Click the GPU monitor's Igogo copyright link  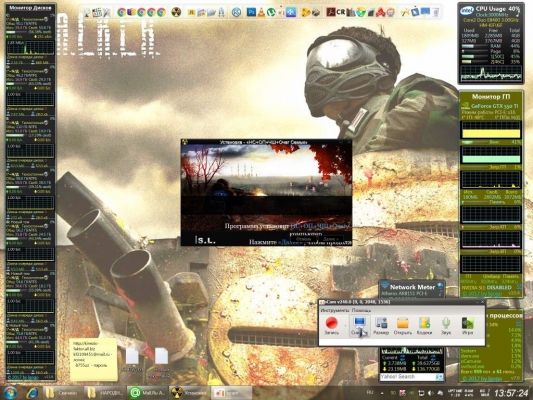pos(482,293)
